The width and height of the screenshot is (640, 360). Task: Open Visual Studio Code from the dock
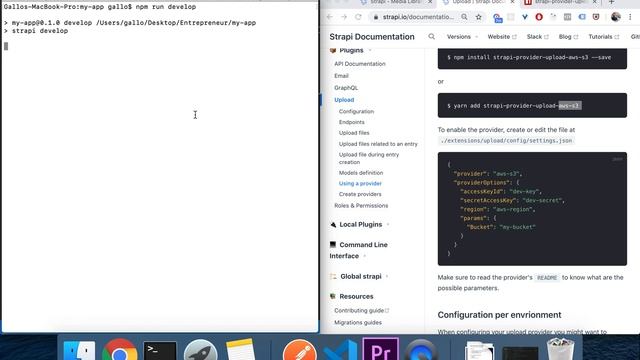point(340,350)
